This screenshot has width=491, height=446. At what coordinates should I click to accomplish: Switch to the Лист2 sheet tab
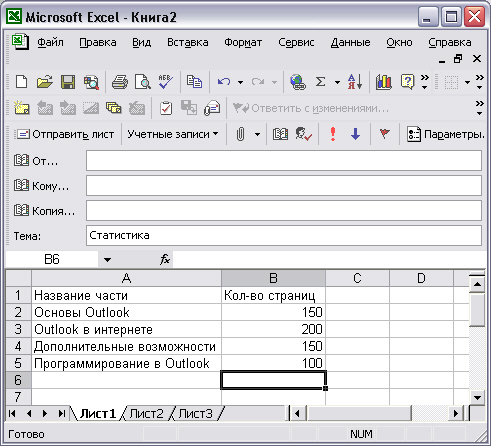coord(147,414)
